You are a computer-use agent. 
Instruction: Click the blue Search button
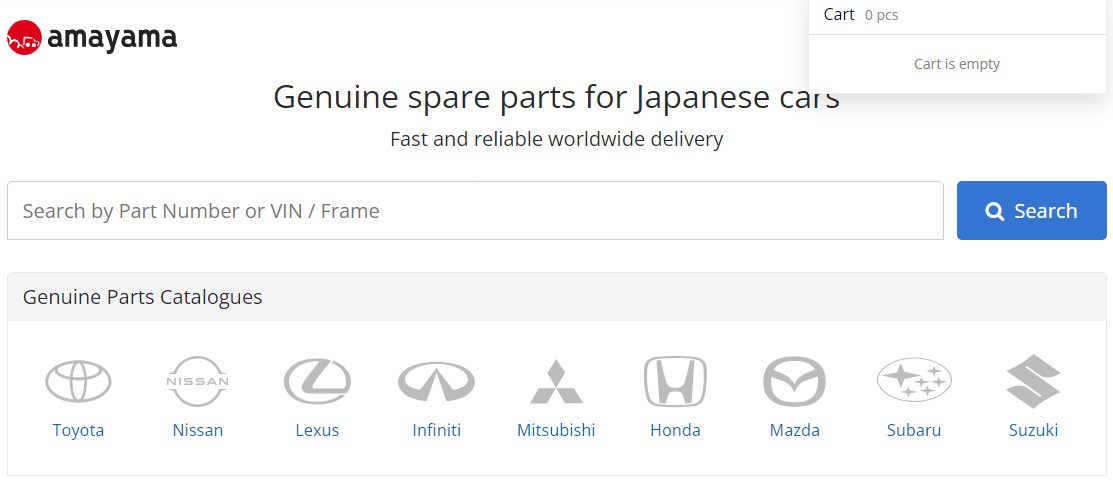(x=1031, y=210)
